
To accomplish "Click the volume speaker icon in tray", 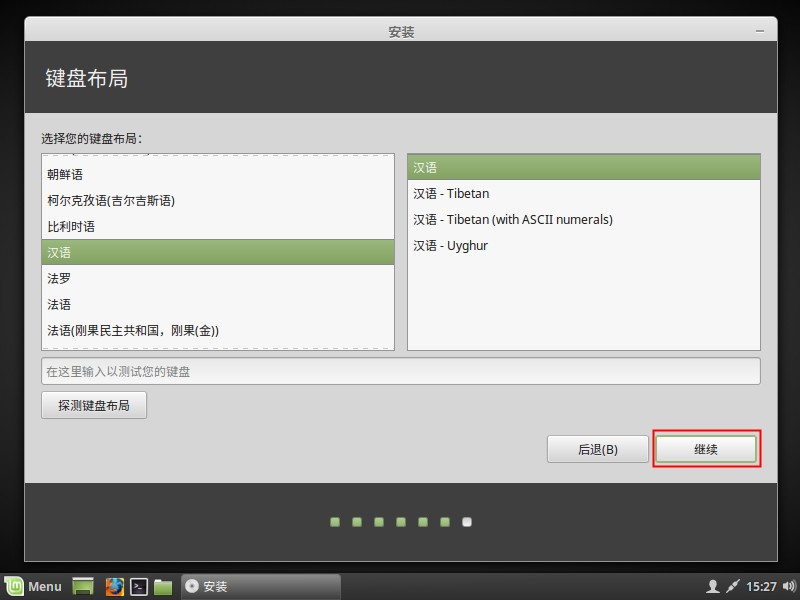I will coord(789,586).
